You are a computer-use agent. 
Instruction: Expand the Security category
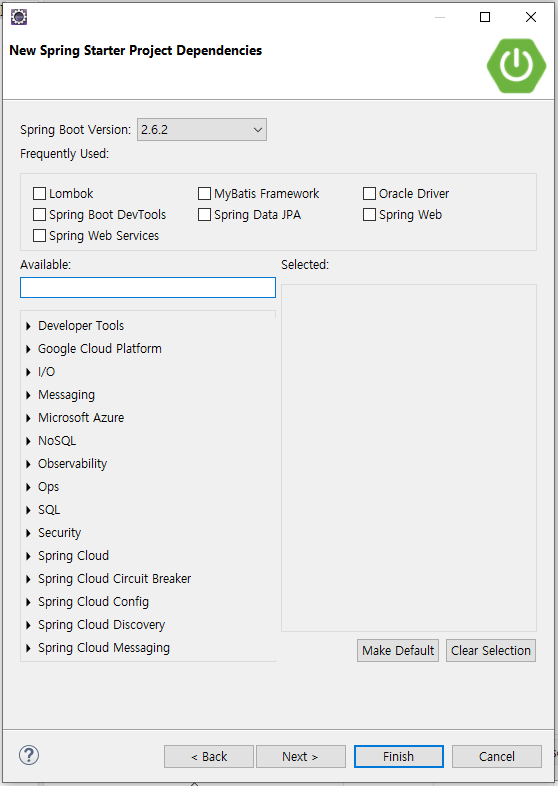point(29,533)
